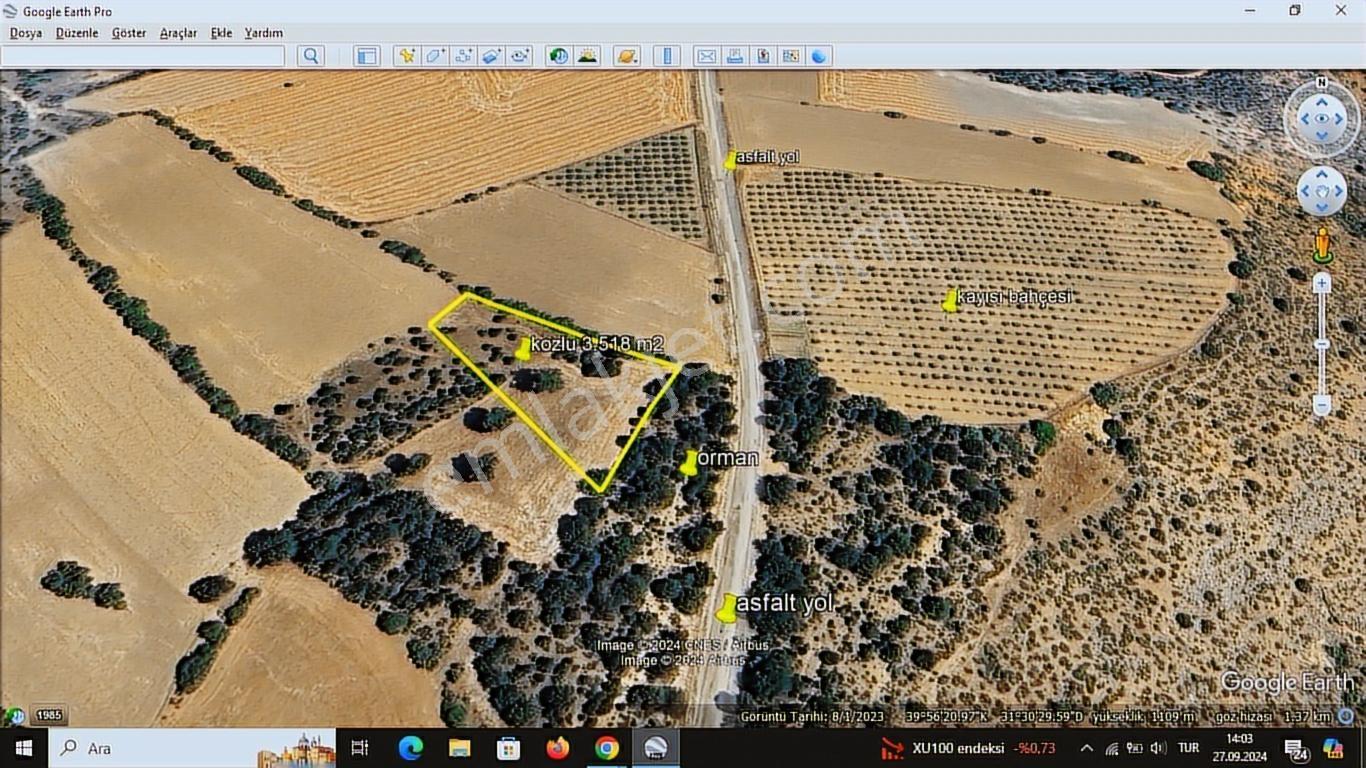Click the Print icon in toolbar
The width and height of the screenshot is (1366, 768).
click(x=735, y=56)
